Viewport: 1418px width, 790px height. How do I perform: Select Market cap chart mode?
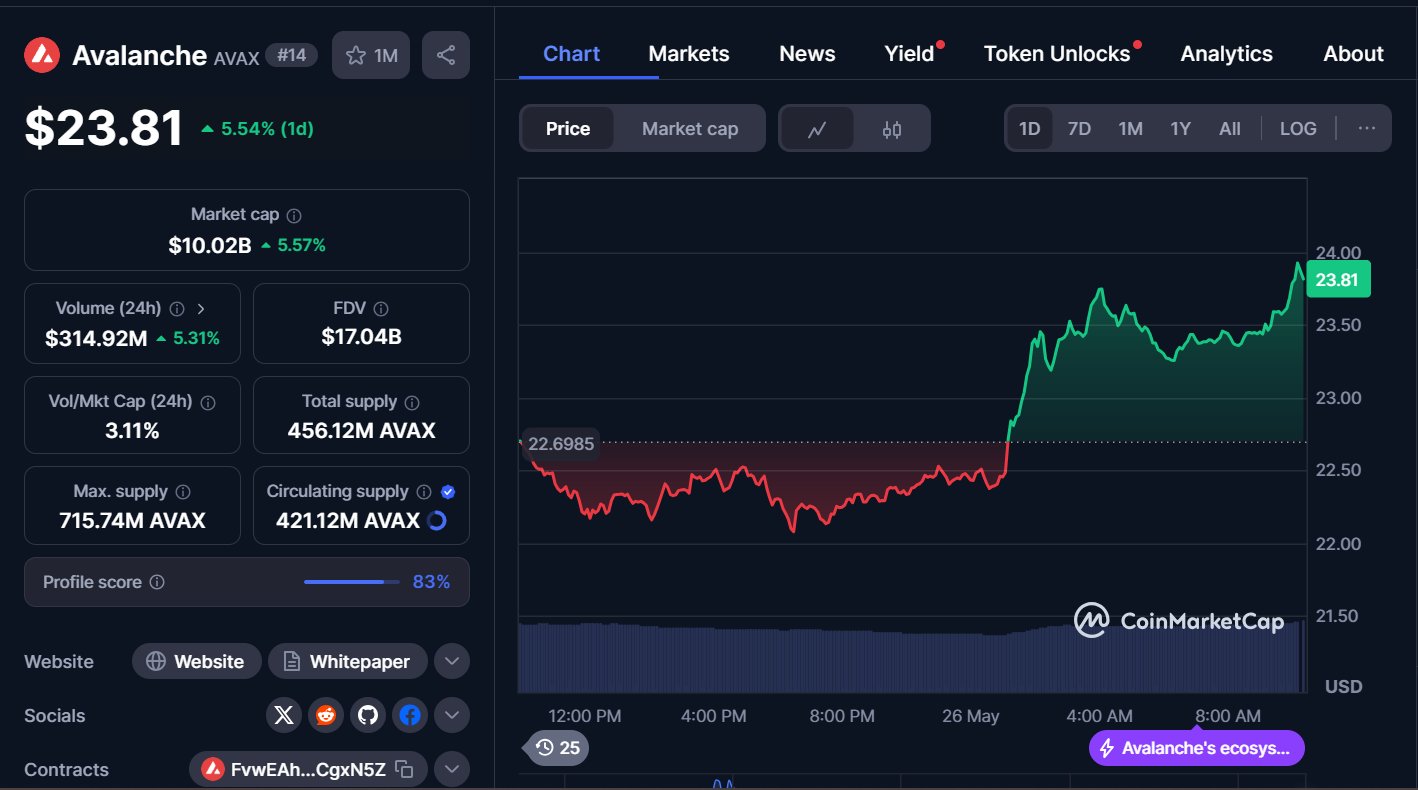[690, 129]
